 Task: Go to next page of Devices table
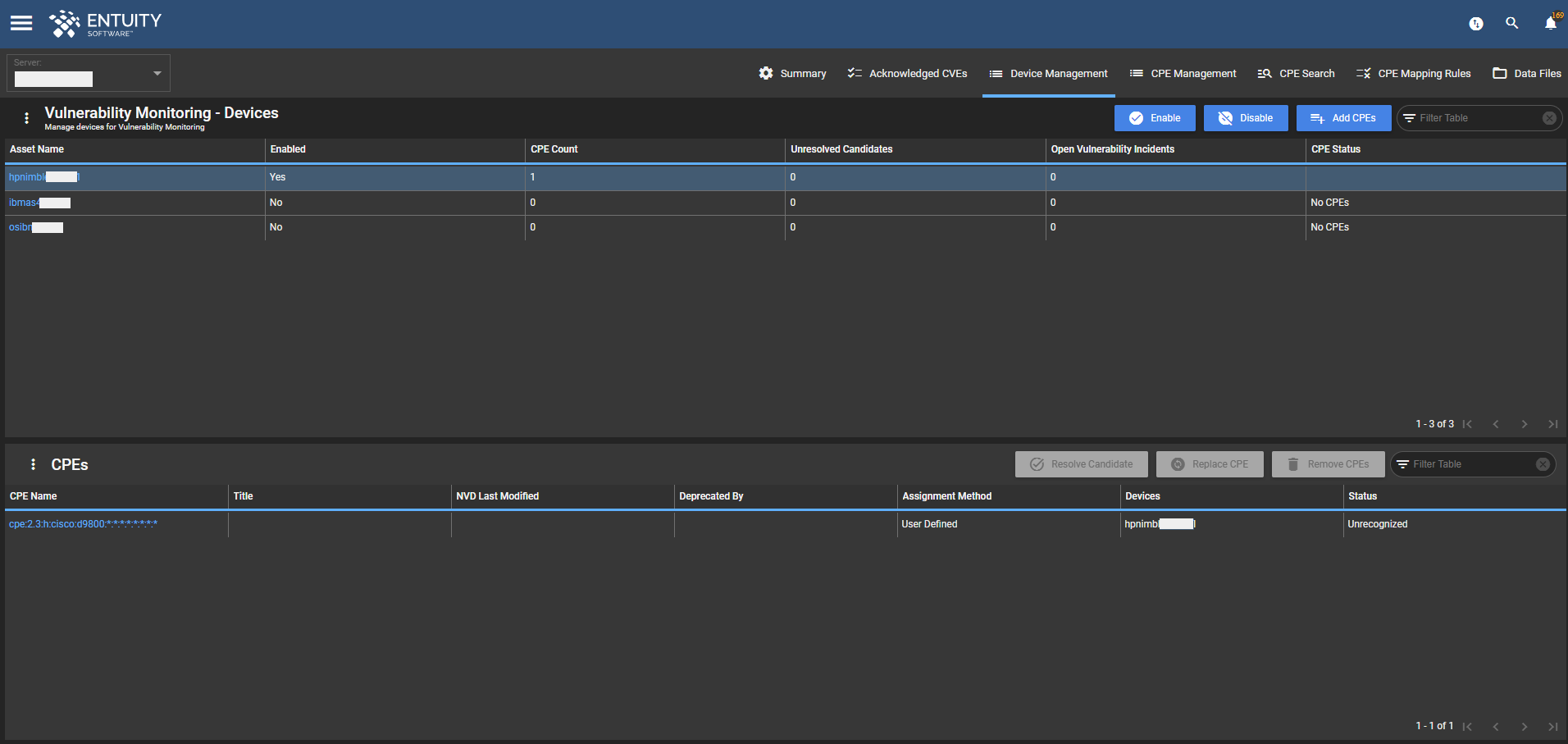pos(1525,424)
